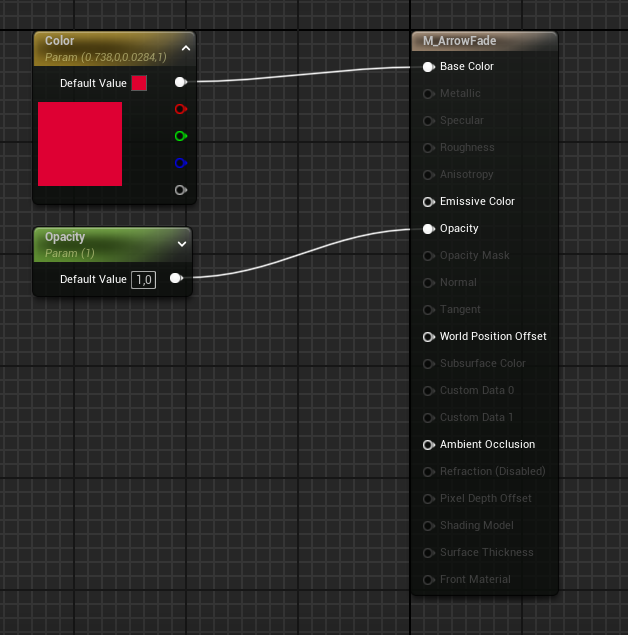628x635 pixels.
Task: Click the Opacity param node output pin
Action: point(175,279)
